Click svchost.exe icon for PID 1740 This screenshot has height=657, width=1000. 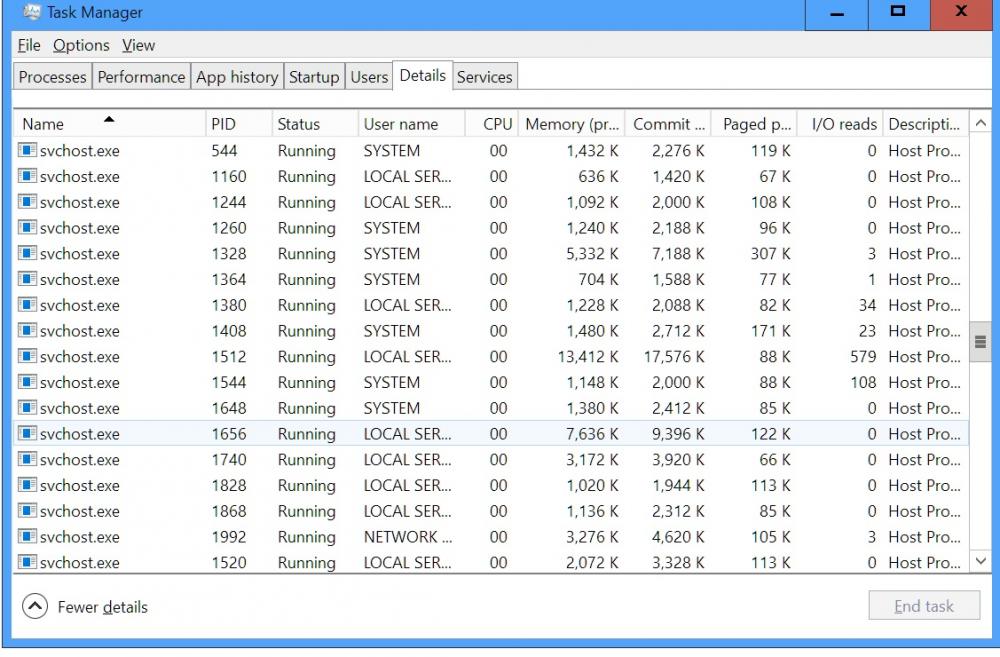(x=27, y=459)
